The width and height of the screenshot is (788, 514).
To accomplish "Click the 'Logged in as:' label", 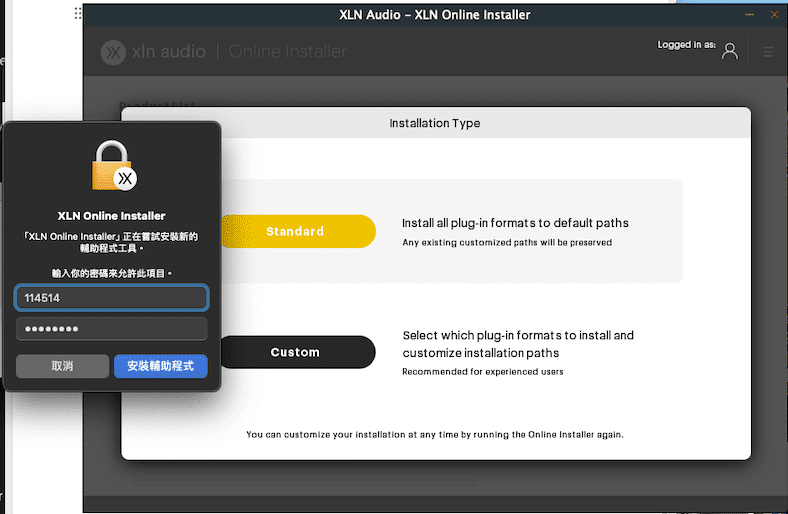I will (686, 45).
